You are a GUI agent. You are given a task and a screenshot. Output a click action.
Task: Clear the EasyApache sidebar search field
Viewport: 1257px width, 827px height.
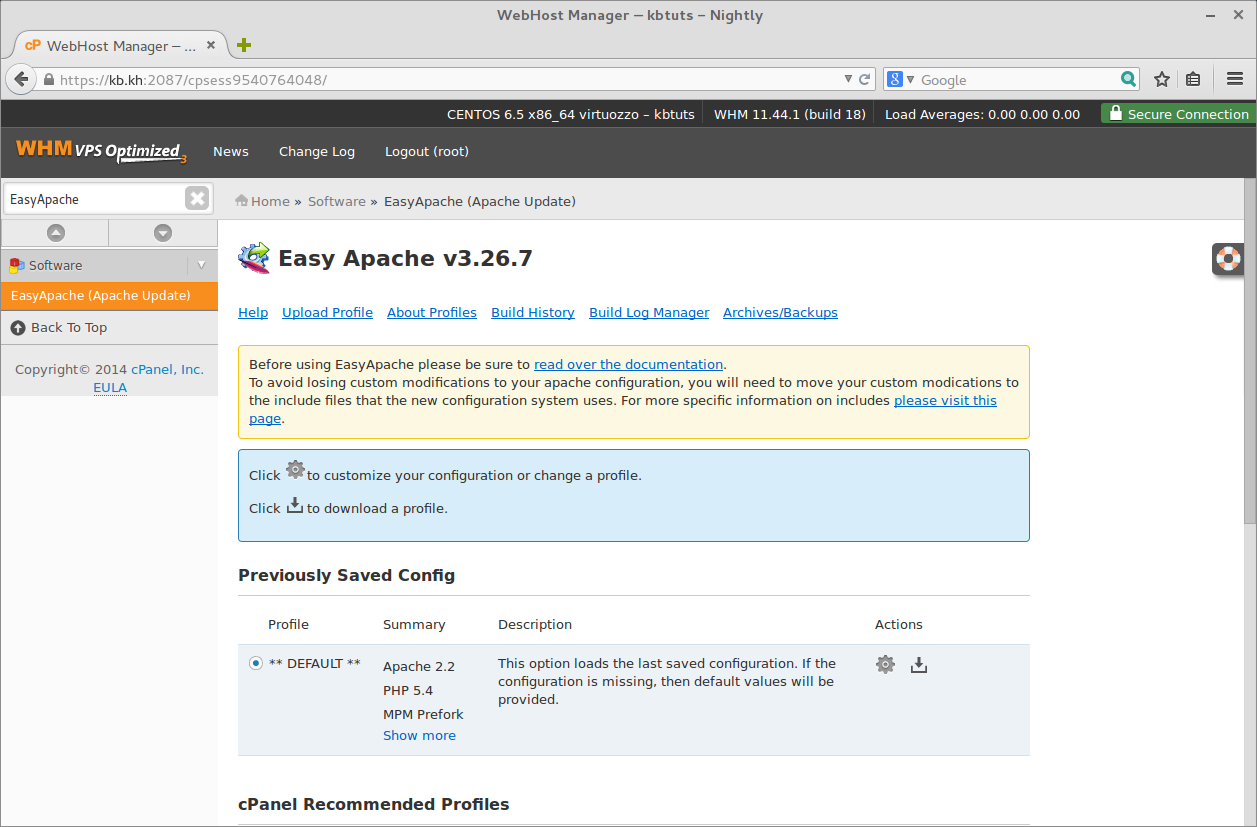tap(197, 199)
